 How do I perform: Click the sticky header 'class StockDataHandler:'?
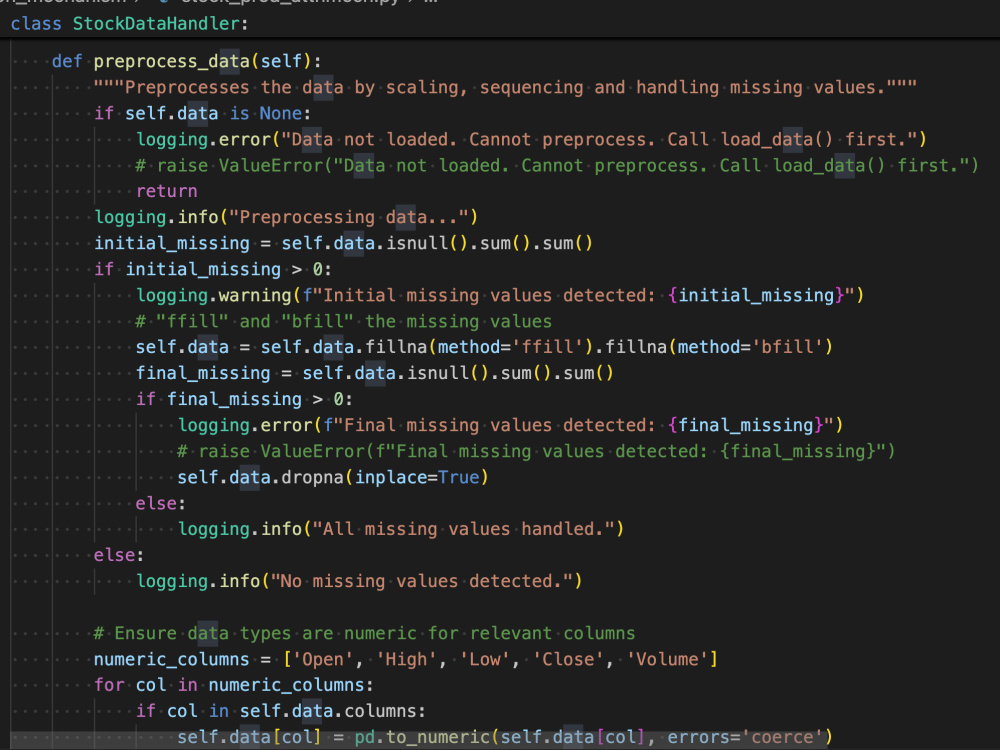point(129,24)
